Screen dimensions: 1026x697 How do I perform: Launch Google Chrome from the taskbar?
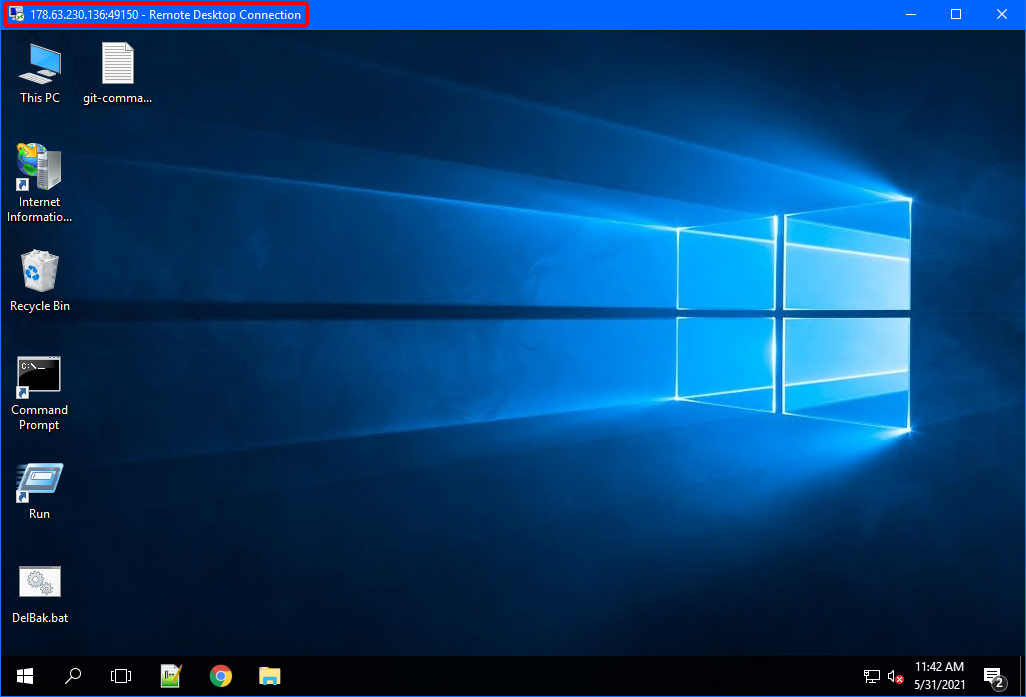(x=221, y=676)
